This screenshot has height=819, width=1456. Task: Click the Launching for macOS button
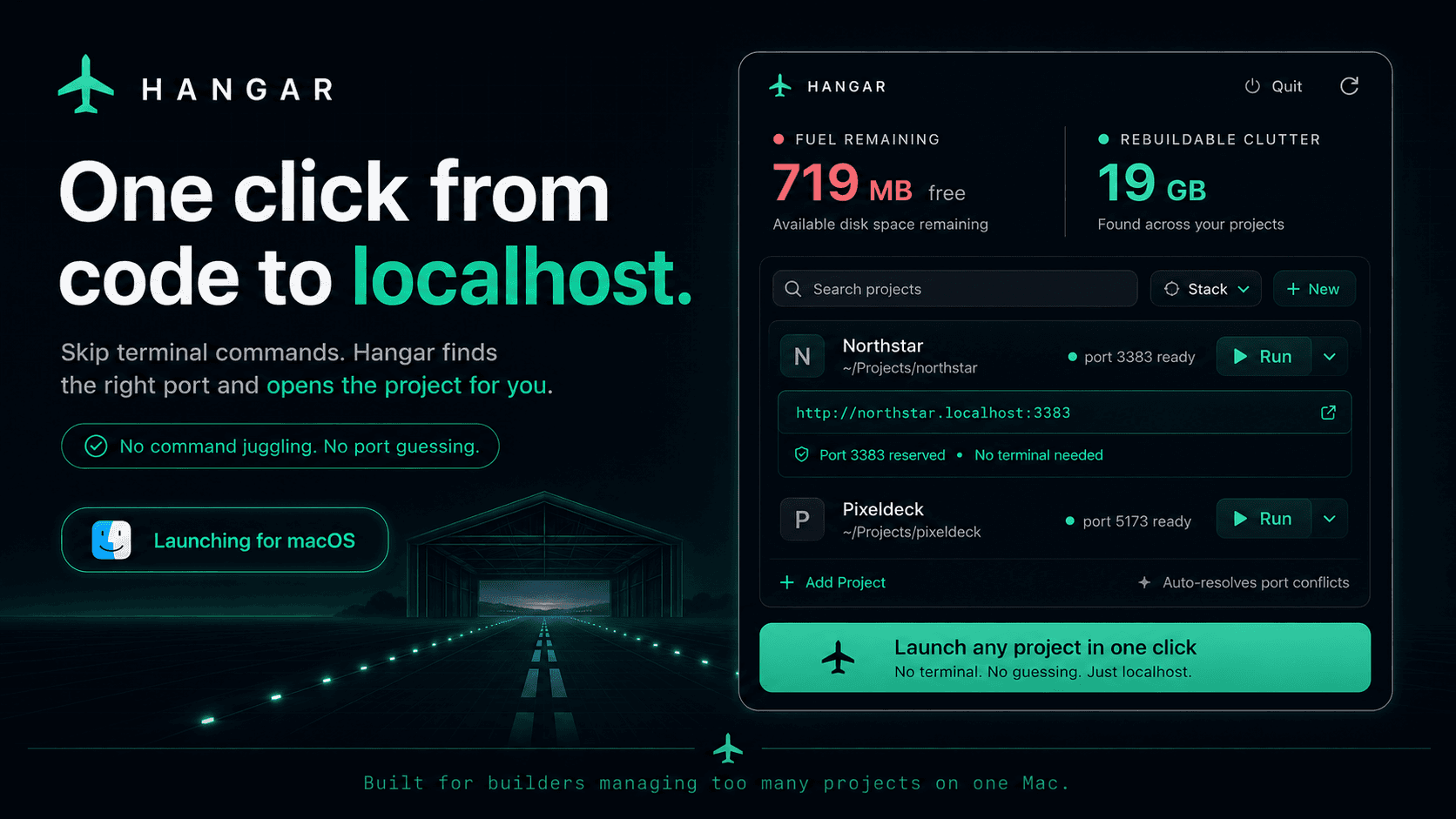point(225,540)
